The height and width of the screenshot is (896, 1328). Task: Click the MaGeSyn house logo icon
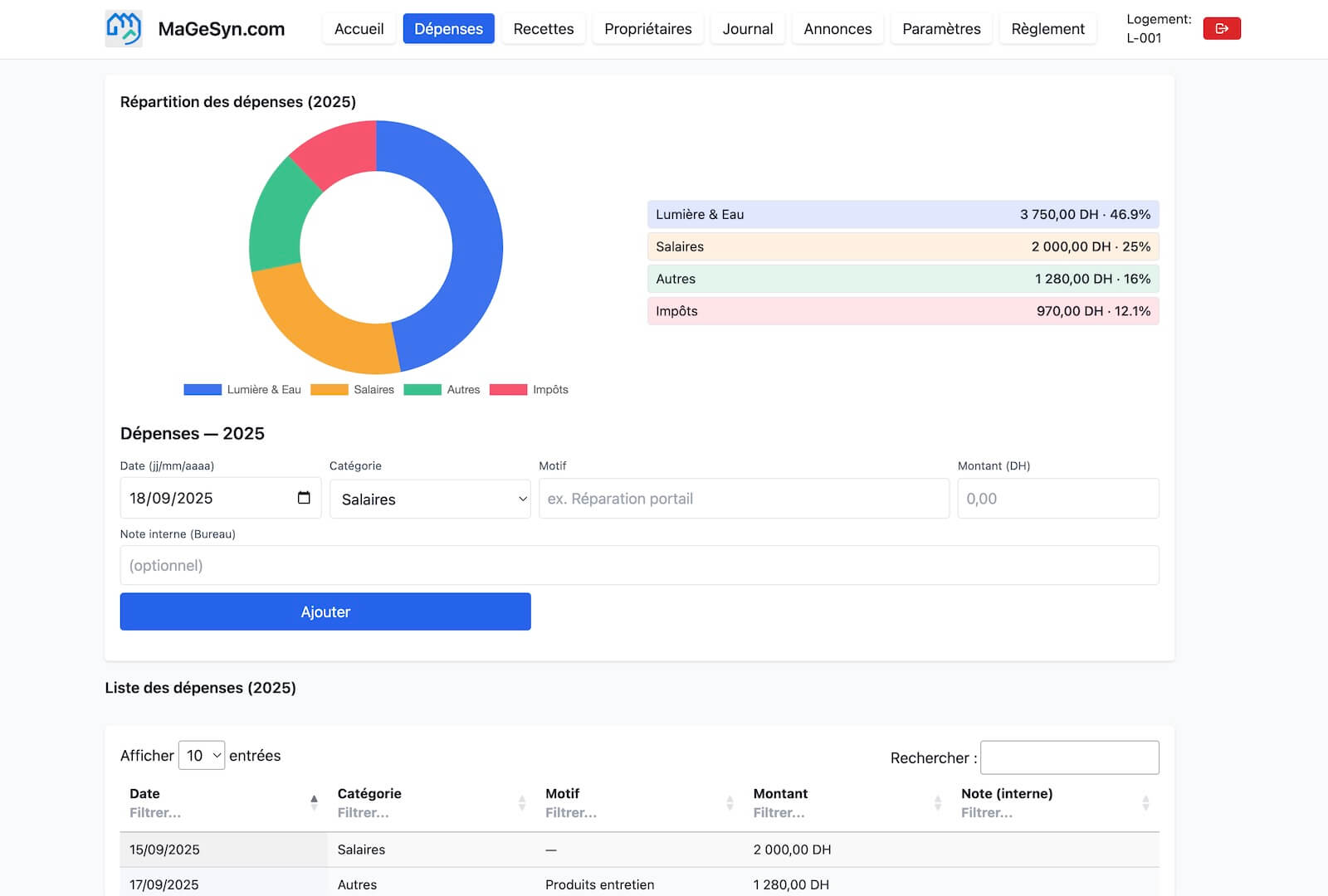124,29
